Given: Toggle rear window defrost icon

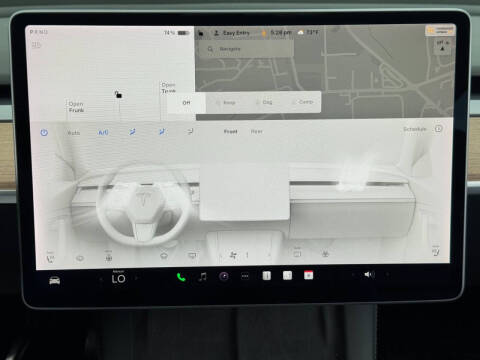Looking at the screenshot, I should [x=192, y=256].
